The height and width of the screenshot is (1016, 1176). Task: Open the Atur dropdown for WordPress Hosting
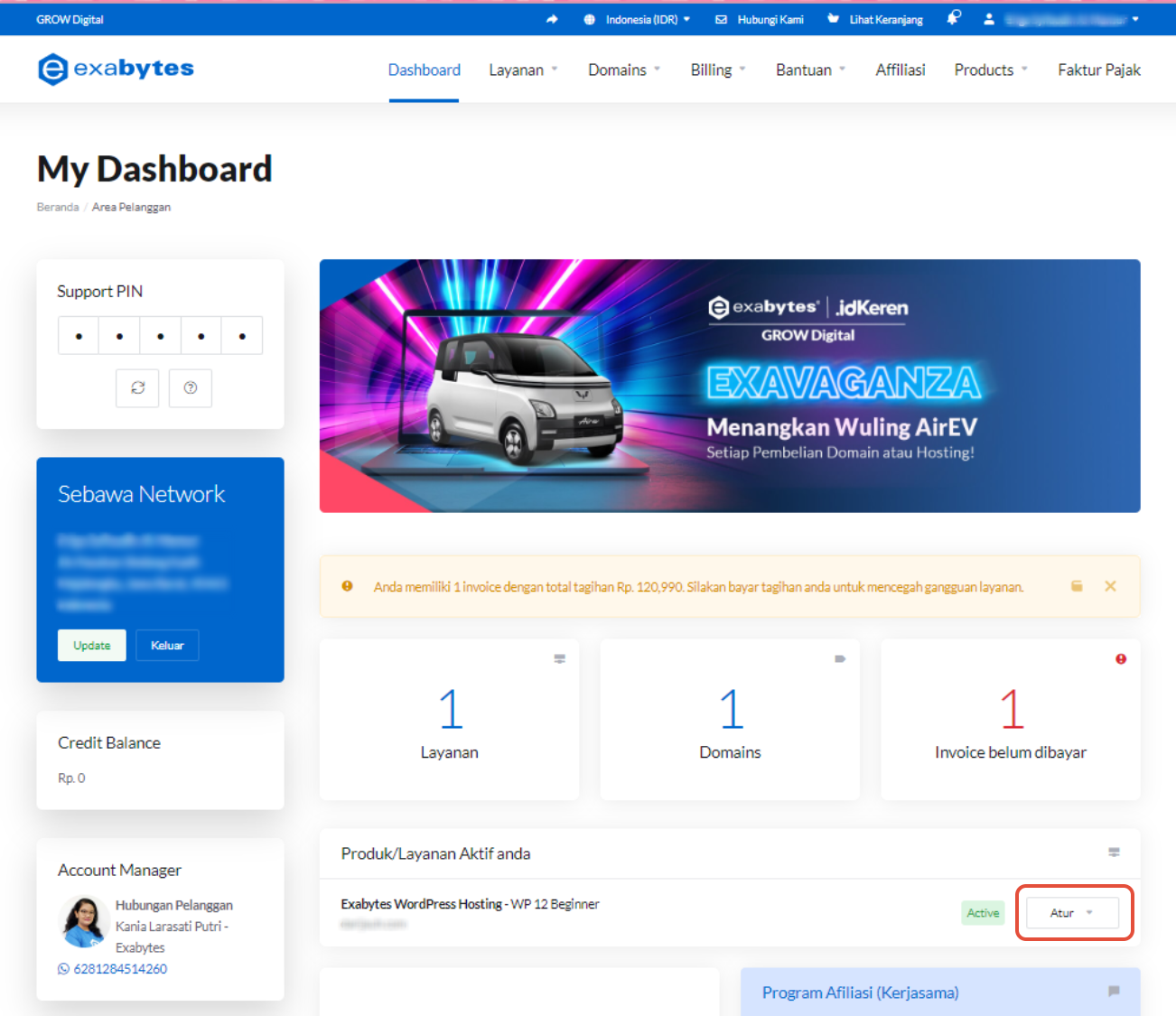(1072, 913)
